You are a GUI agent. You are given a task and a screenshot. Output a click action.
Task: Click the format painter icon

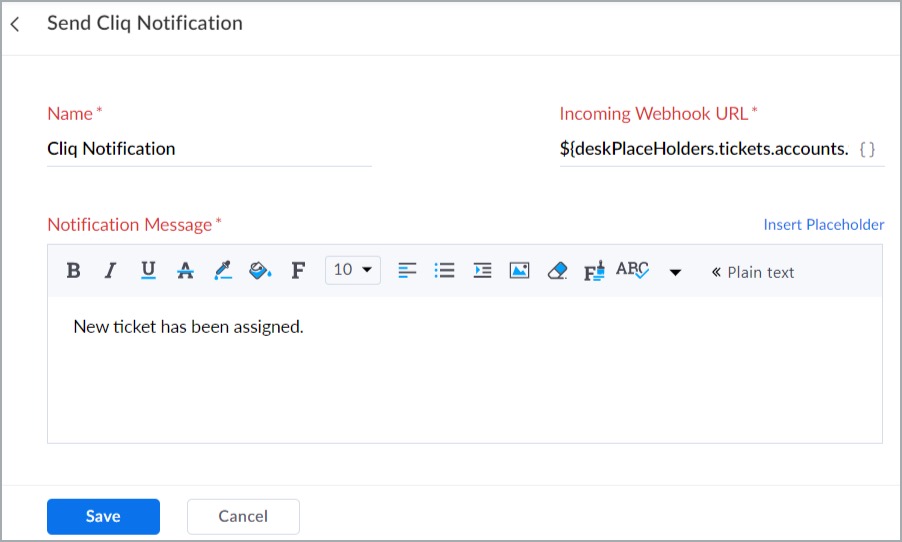click(594, 270)
